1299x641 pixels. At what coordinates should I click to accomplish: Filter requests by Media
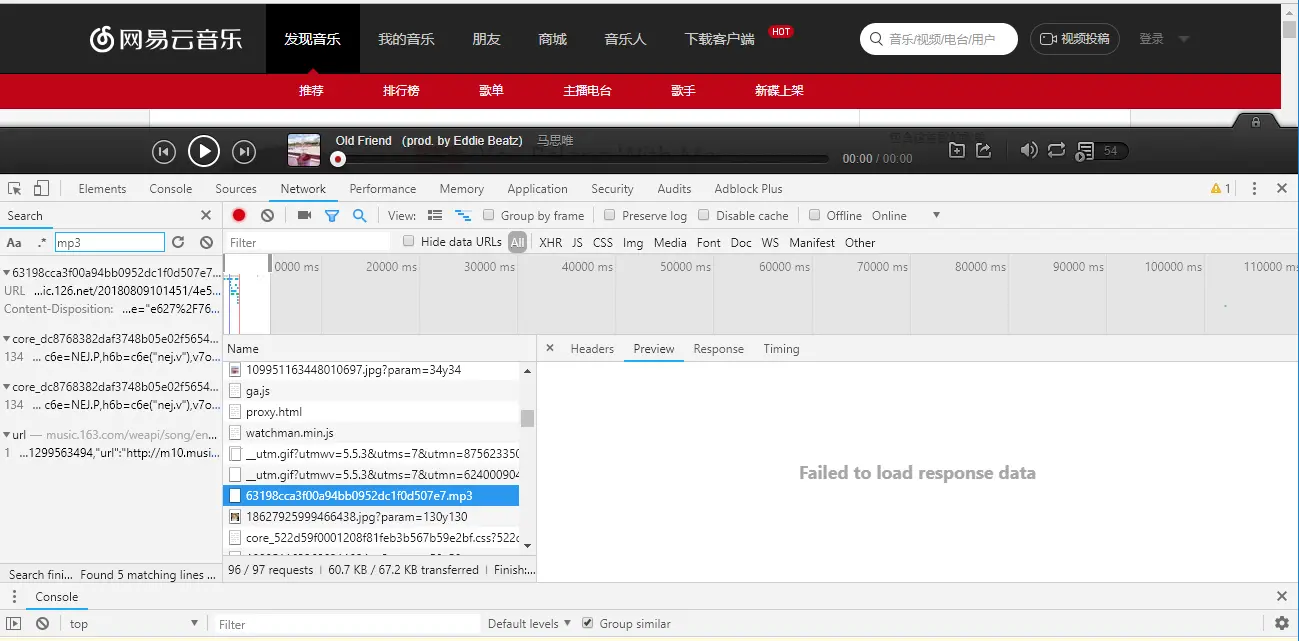[670, 242]
